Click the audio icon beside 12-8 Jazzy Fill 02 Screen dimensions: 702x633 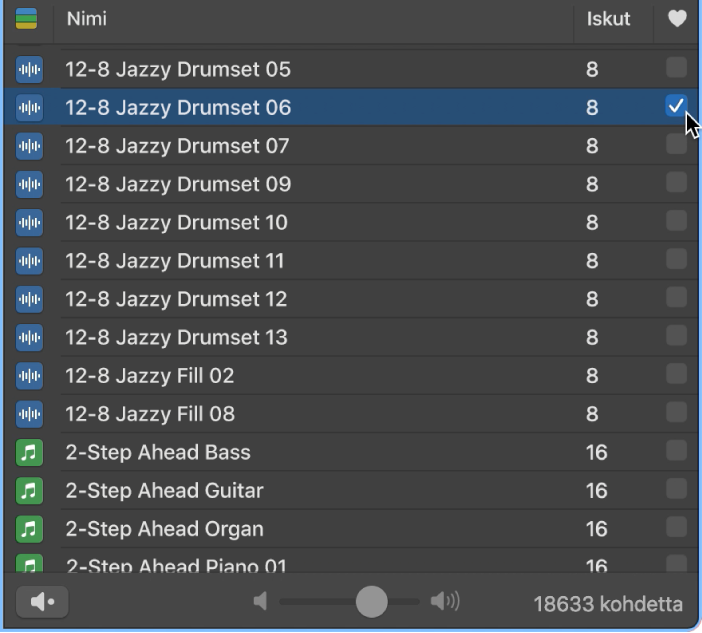click(30, 376)
